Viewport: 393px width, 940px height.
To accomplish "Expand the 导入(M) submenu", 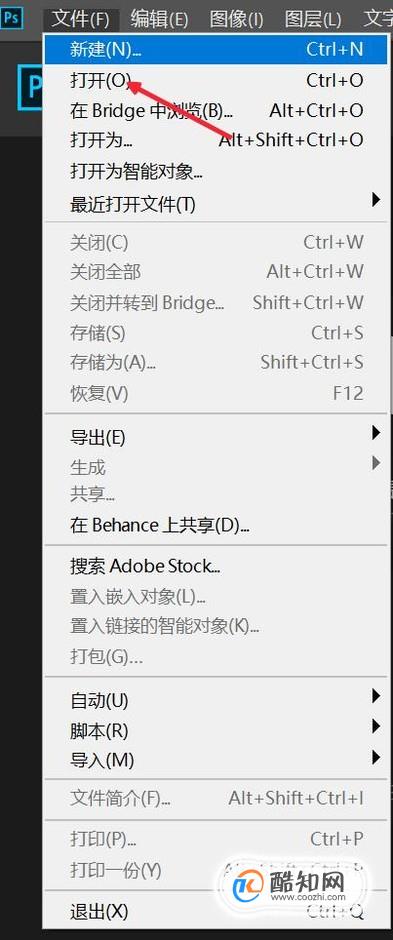I will (216, 760).
